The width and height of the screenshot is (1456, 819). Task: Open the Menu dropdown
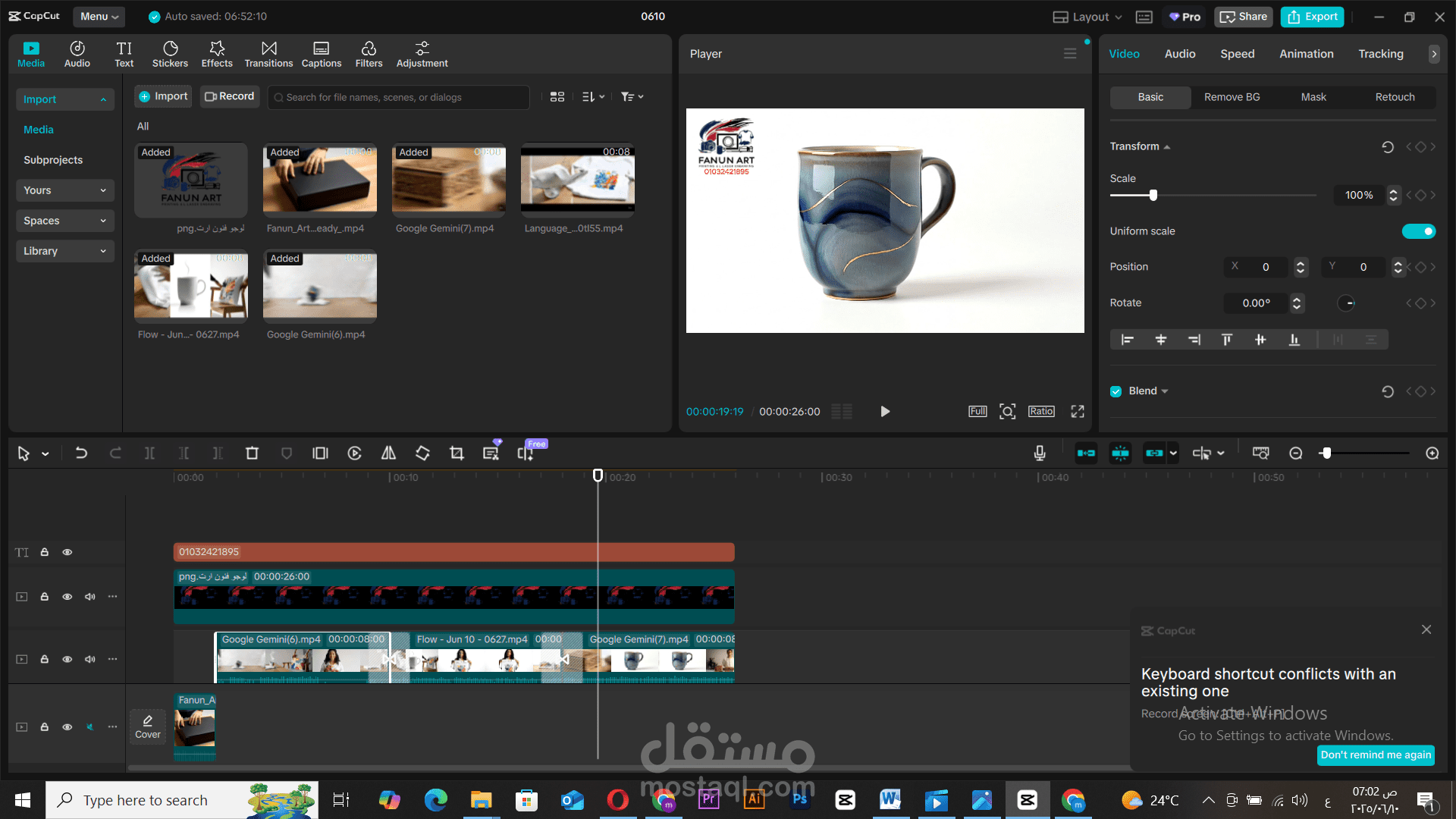click(x=99, y=16)
